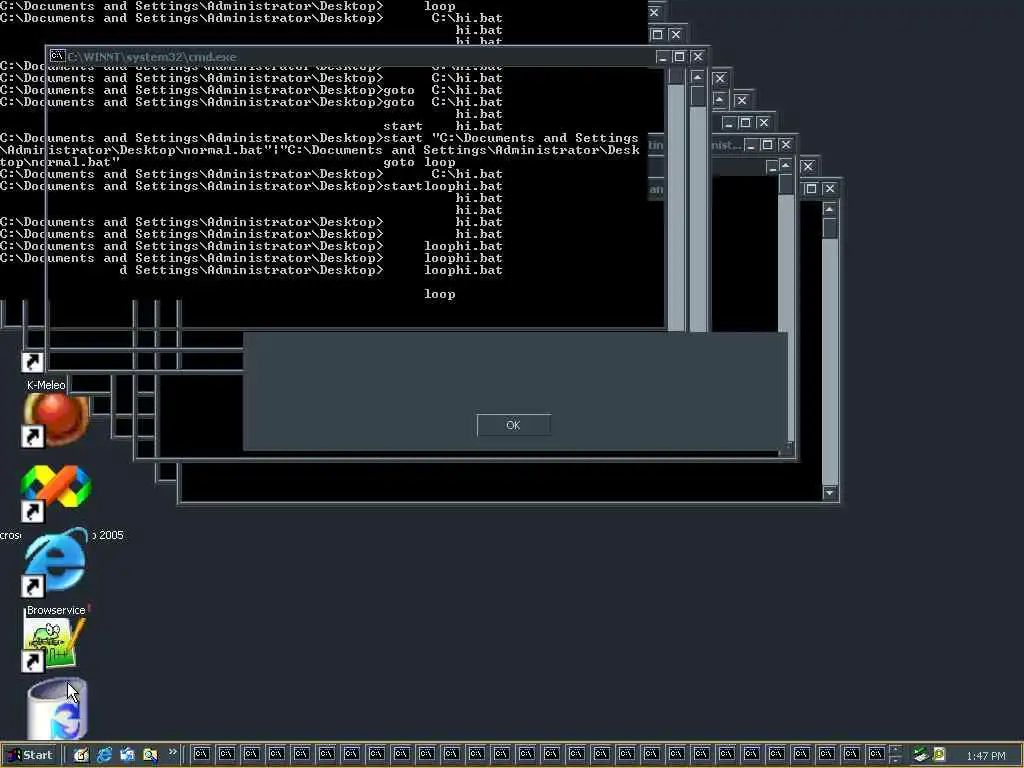Click the network tray icon beside the clock

pos(920,755)
